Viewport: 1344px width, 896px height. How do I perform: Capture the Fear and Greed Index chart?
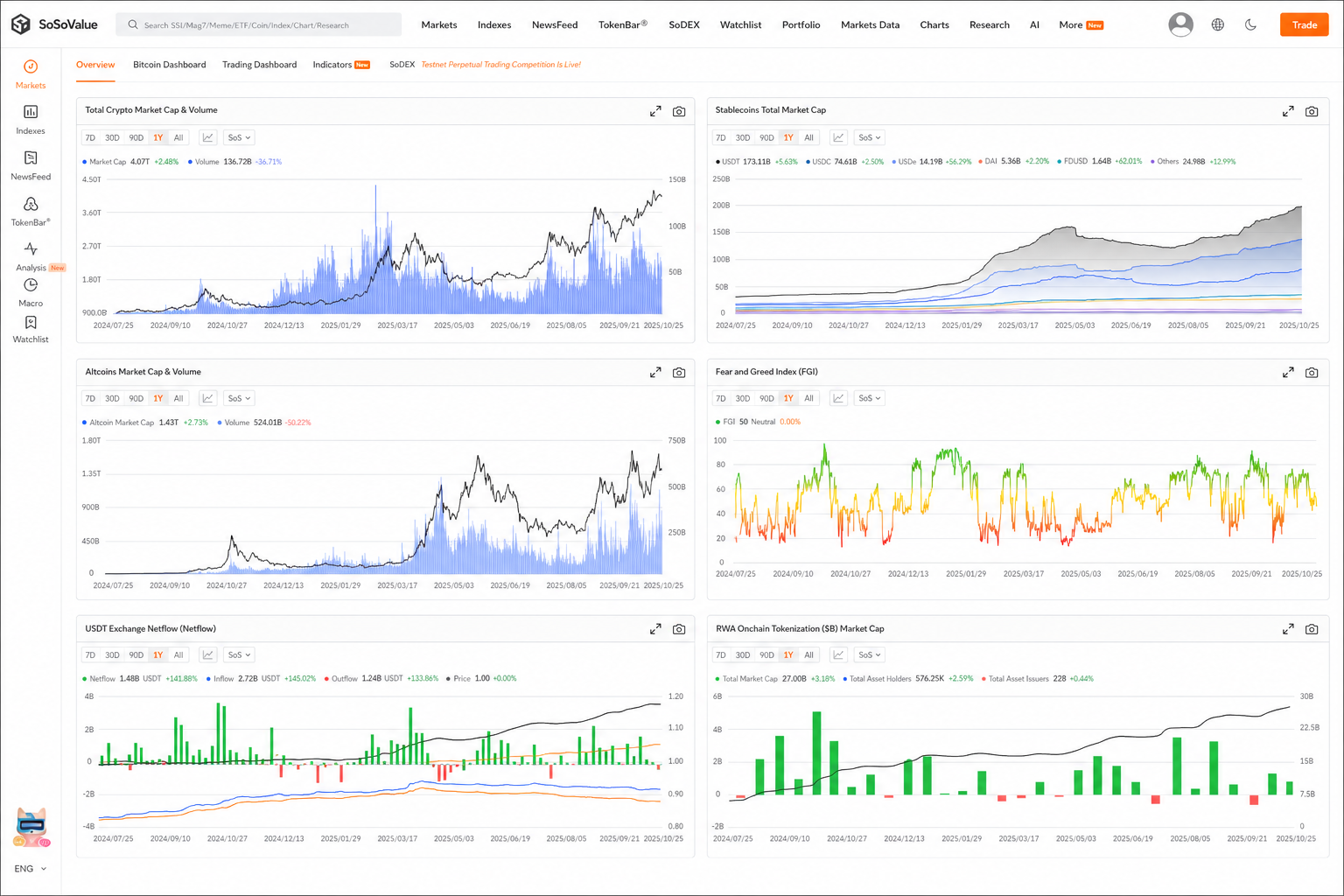[x=1312, y=372]
